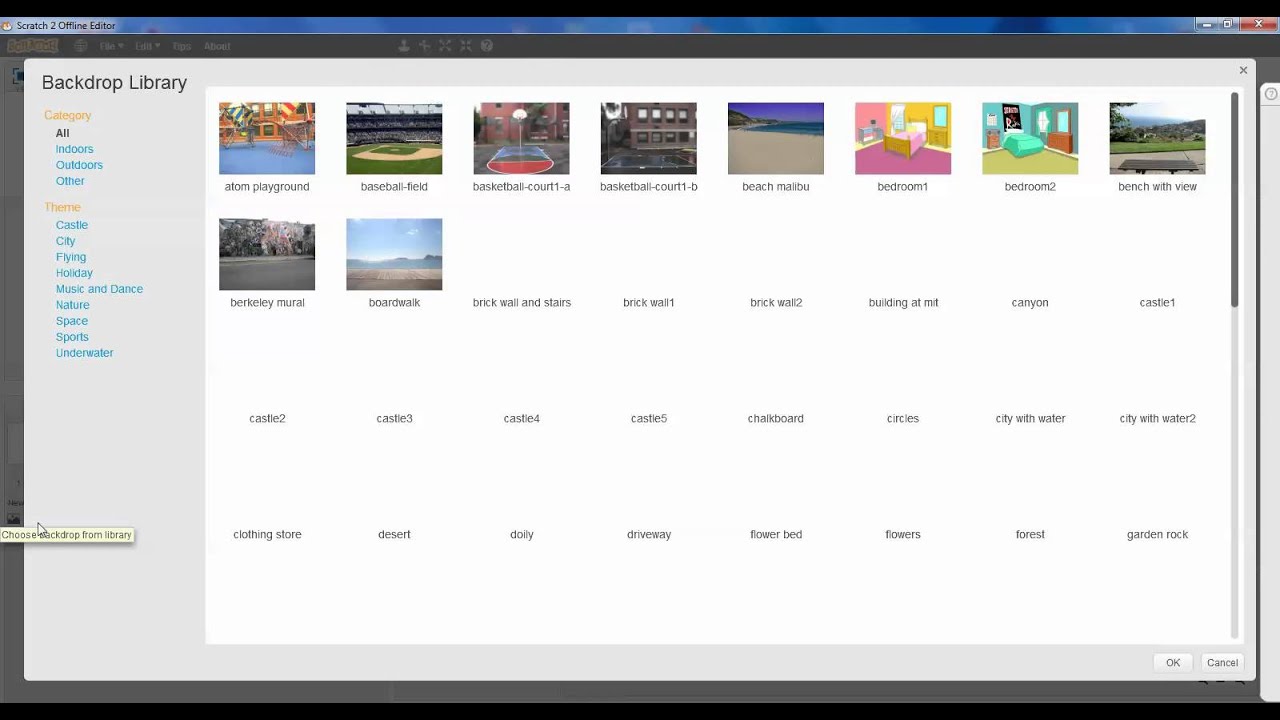
Task: Click the Scratch logo in toolbar
Action: point(33,46)
